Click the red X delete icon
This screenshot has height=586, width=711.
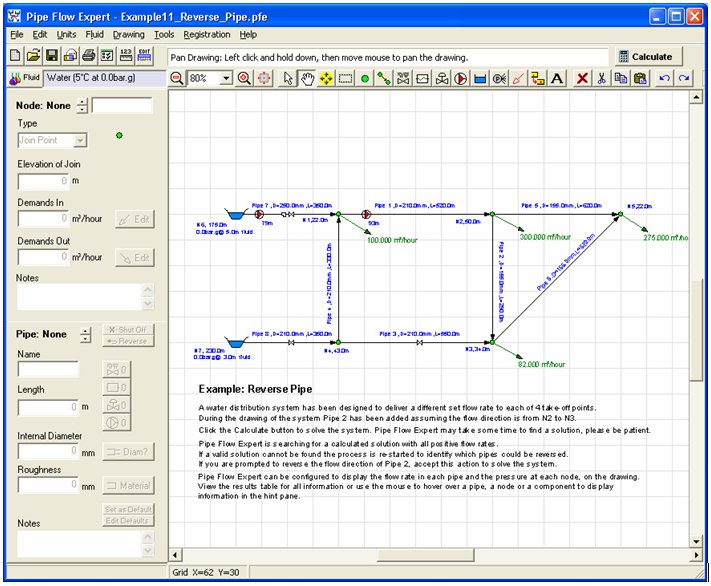click(582, 78)
